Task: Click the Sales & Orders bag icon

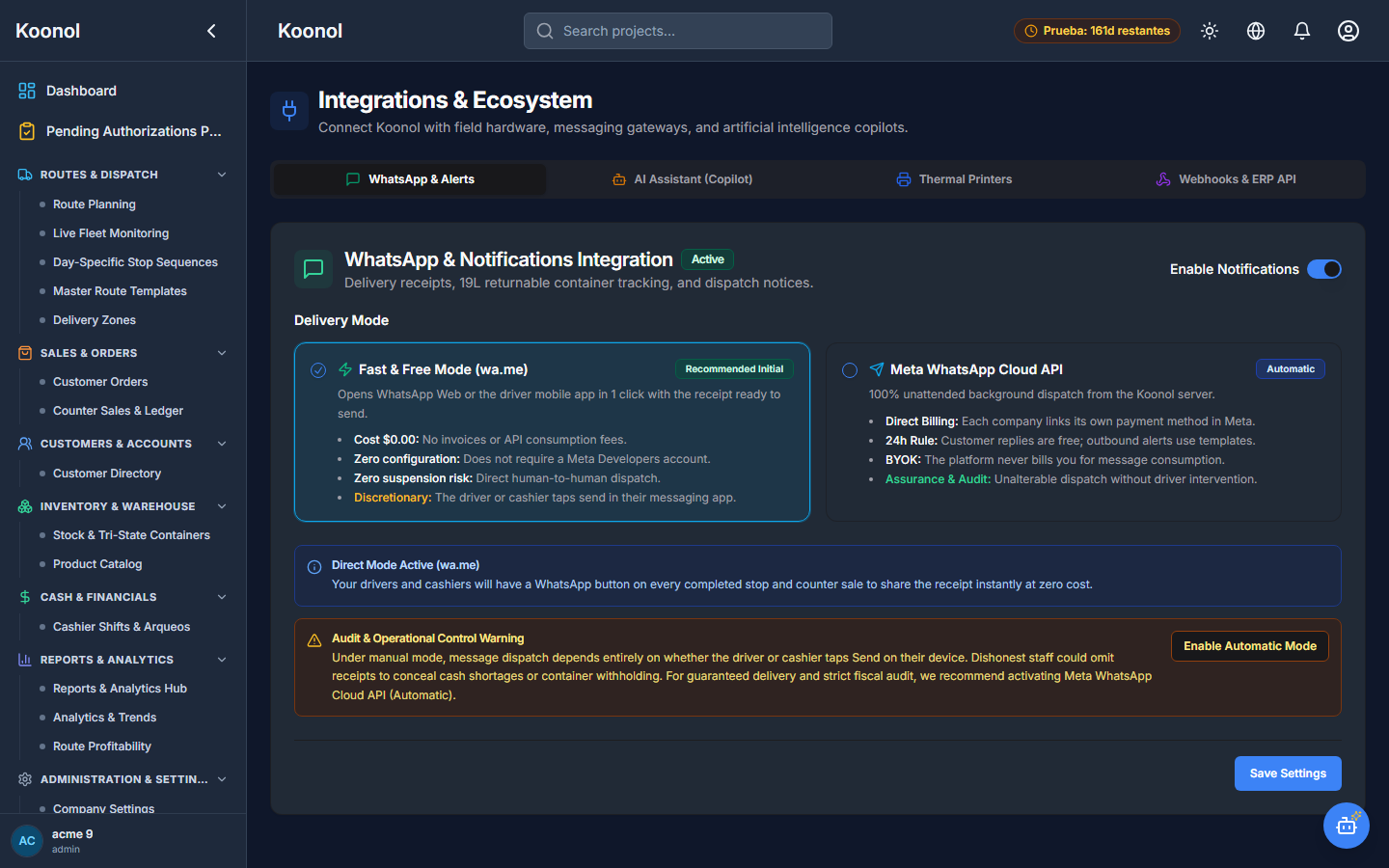Action: tap(25, 353)
